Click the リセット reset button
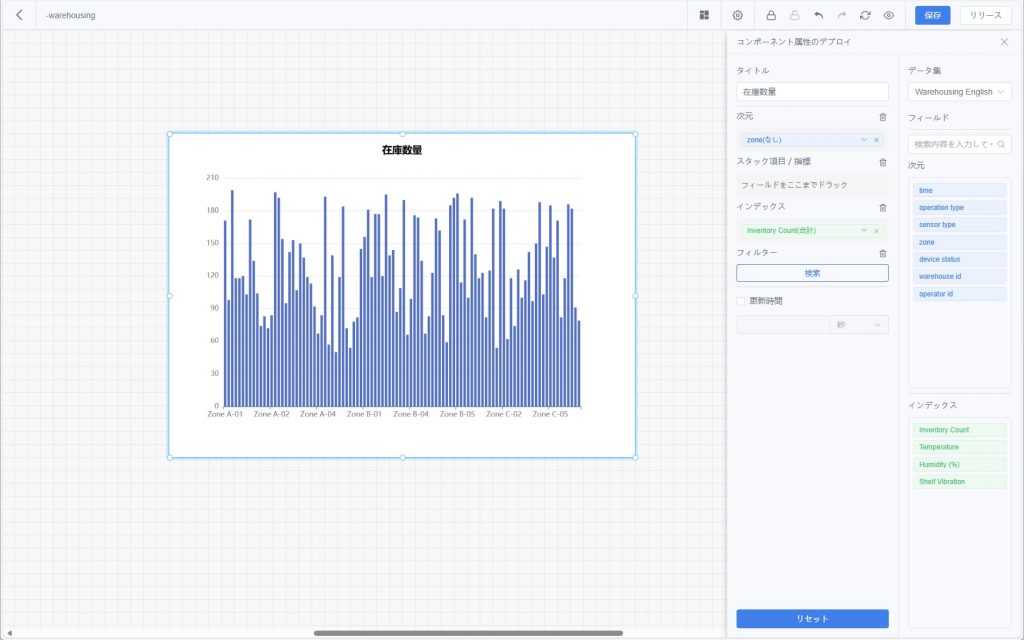 click(812, 619)
